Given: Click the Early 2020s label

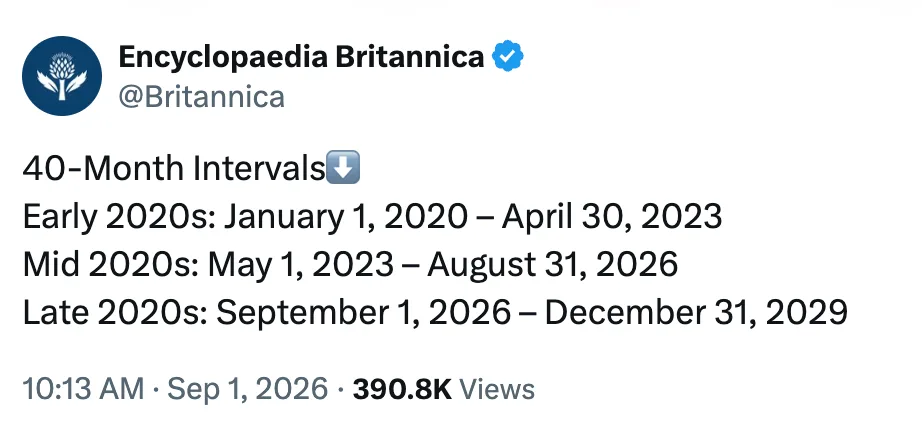Looking at the screenshot, I should click(120, 216).
